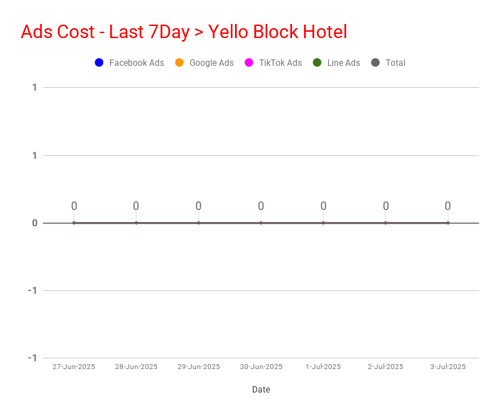
Task: Toggle the Facebook Ads legend label
Action: click(137, 63)
